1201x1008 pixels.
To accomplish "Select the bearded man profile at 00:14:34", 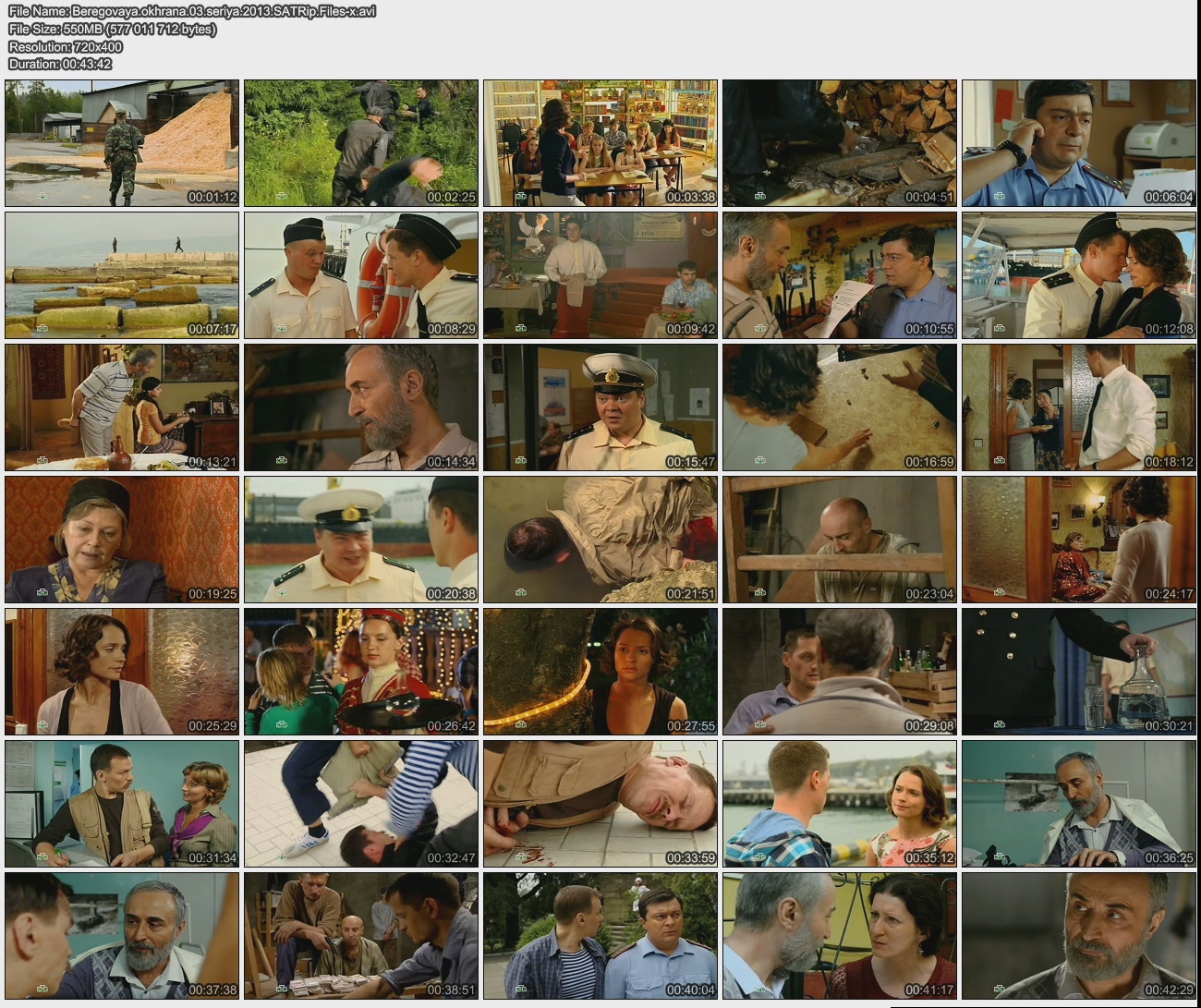I will pos(361,407).
